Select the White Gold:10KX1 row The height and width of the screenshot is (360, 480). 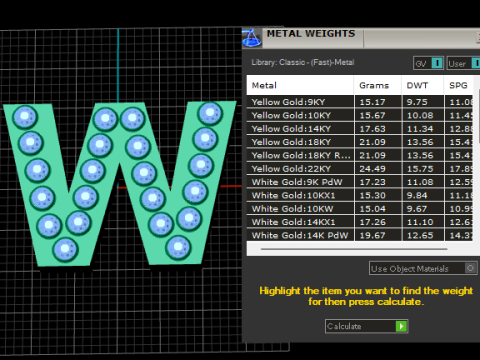coord(360,195)
